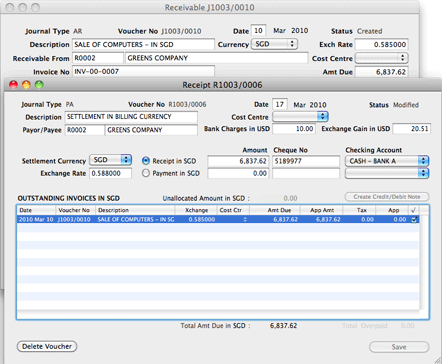Open the Settlement Currency SGD dropdown

click(x=111, y=160)
